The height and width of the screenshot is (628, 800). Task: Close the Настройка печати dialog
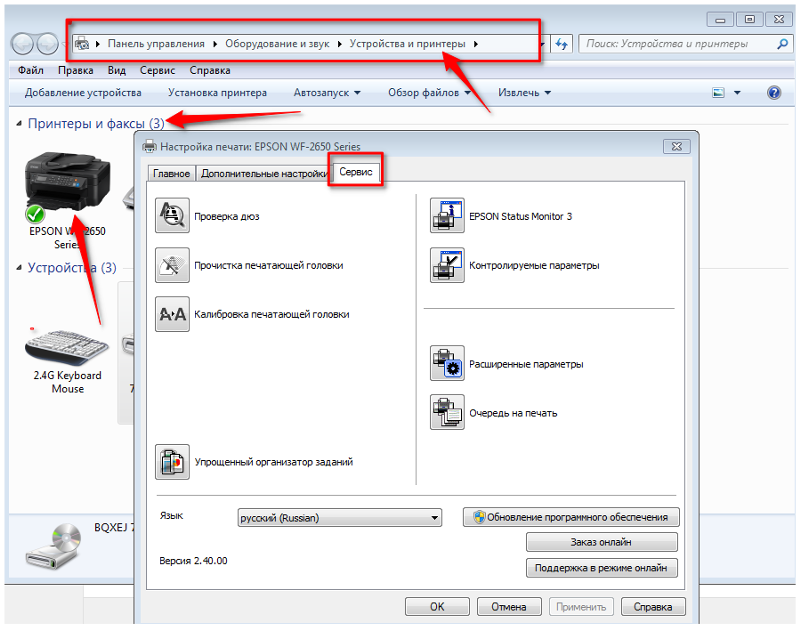pyautogui.click(x=677, y=146)
